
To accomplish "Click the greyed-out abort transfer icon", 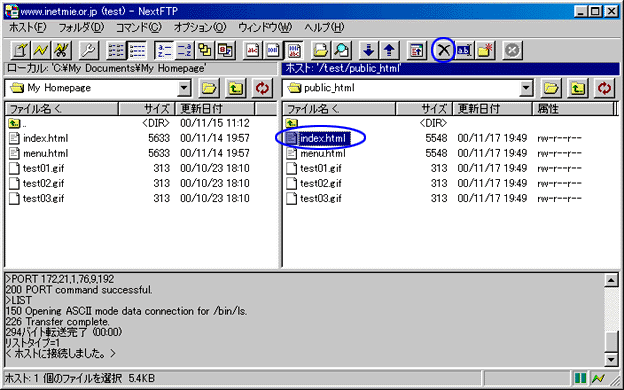I will (x=512, y=50).
